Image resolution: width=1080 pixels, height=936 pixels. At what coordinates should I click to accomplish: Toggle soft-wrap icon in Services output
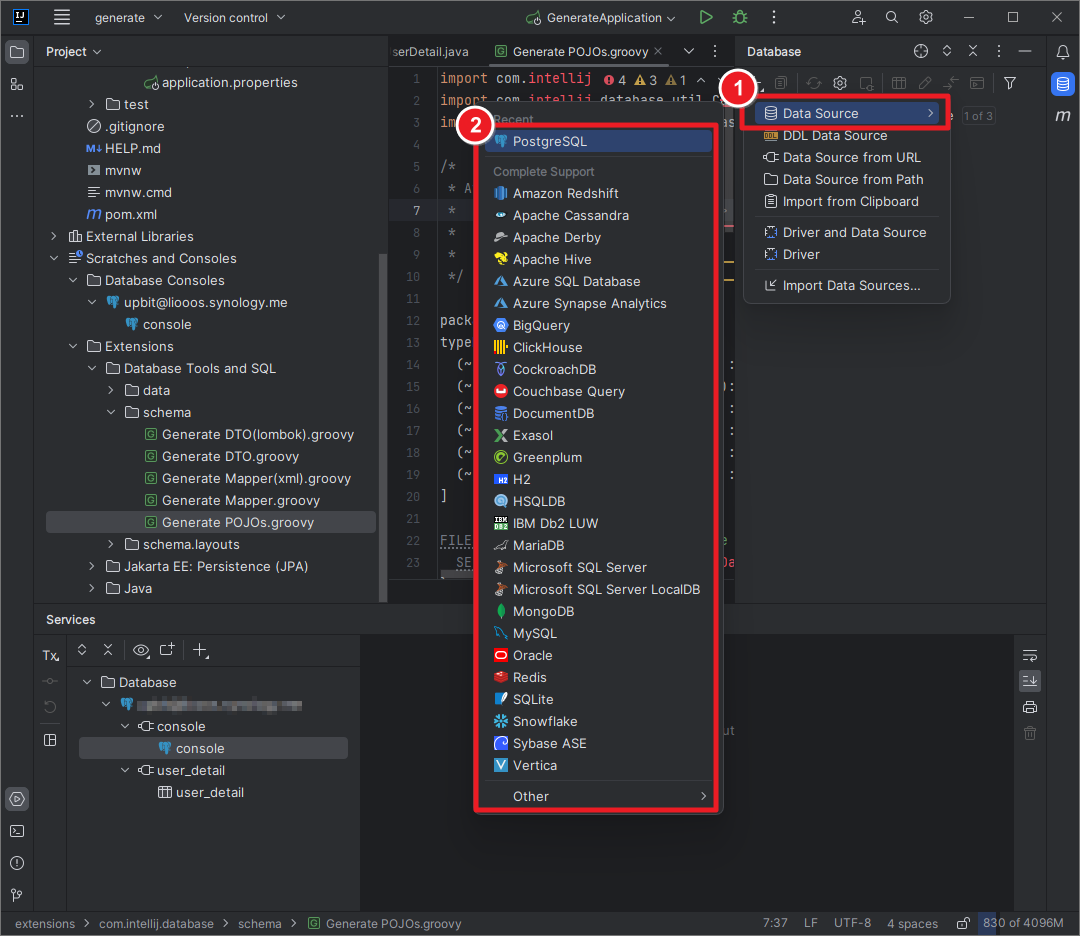click(x=1030, y=655)
